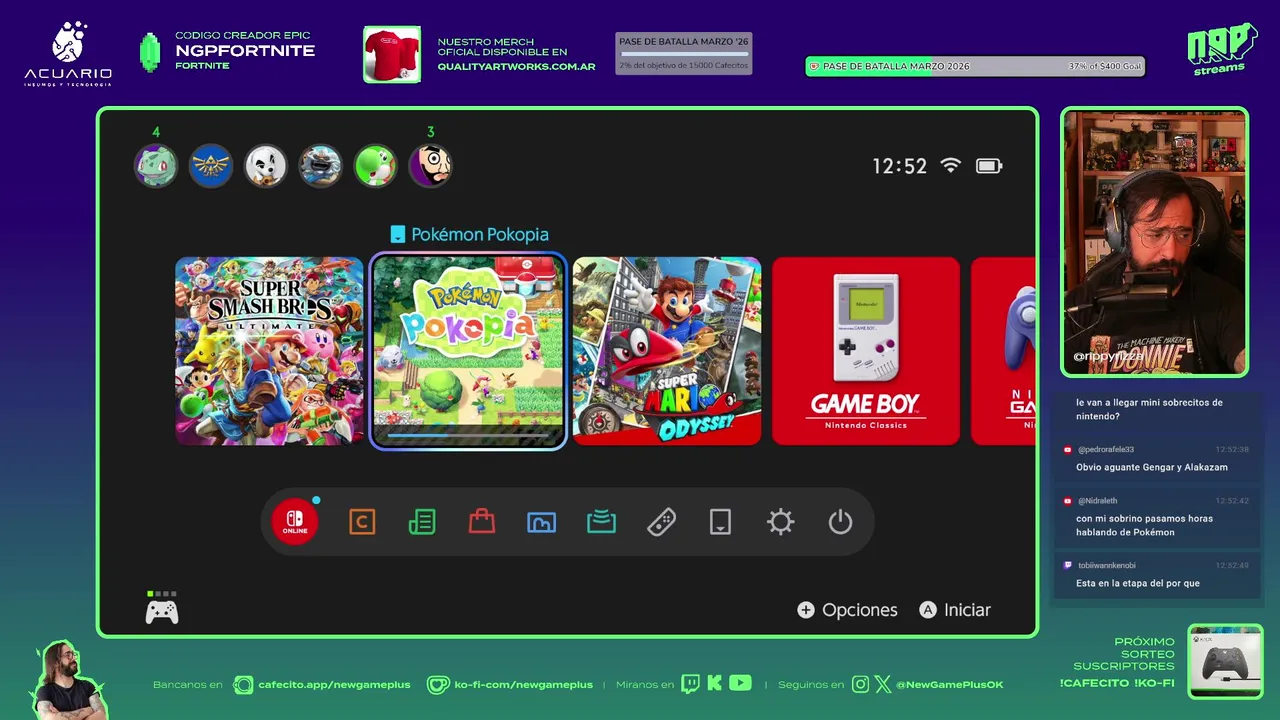
Task: Click ko-fi.com/newgameplus link
Action: pos(523,685)
